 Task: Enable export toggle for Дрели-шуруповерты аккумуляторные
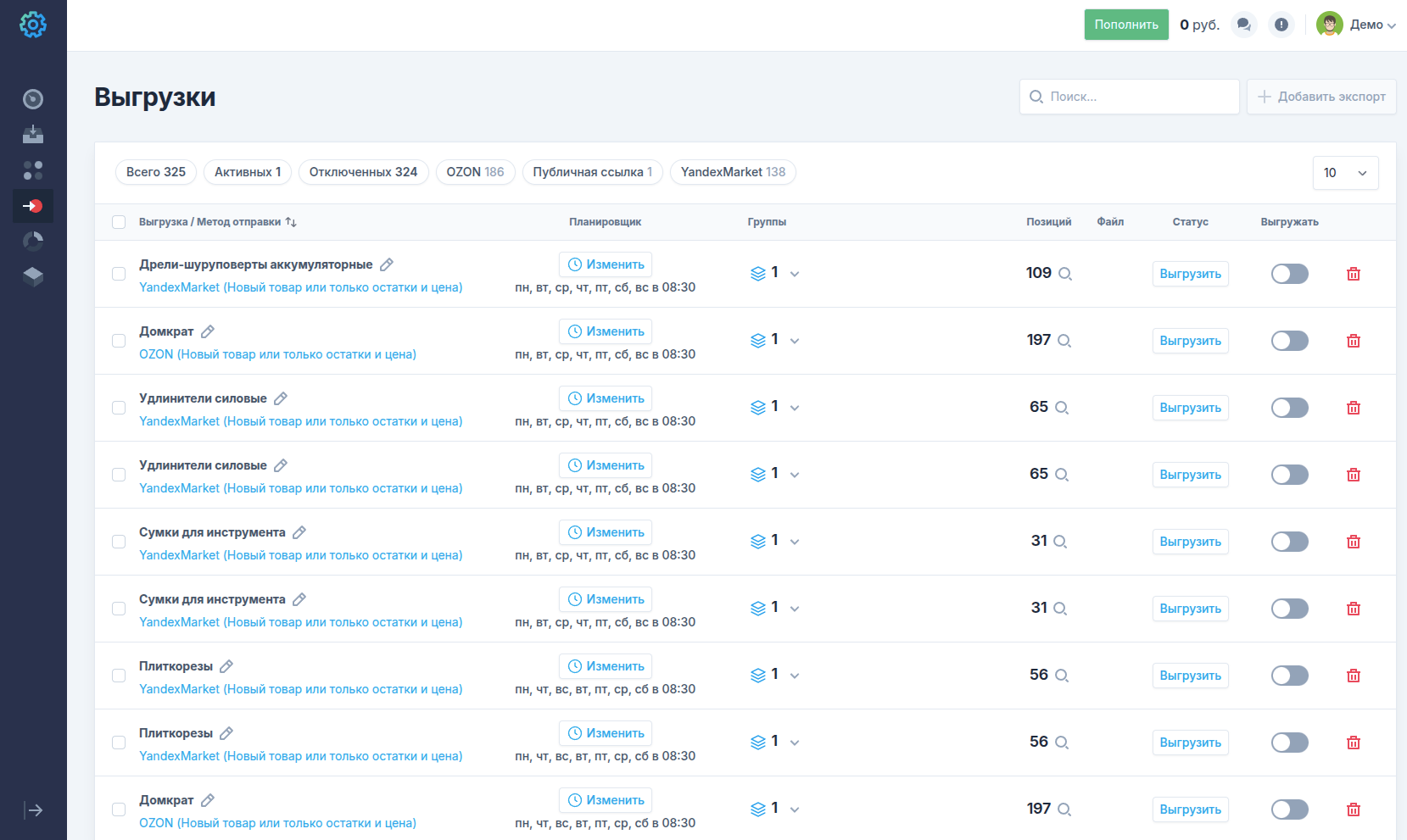(1289, 274)
